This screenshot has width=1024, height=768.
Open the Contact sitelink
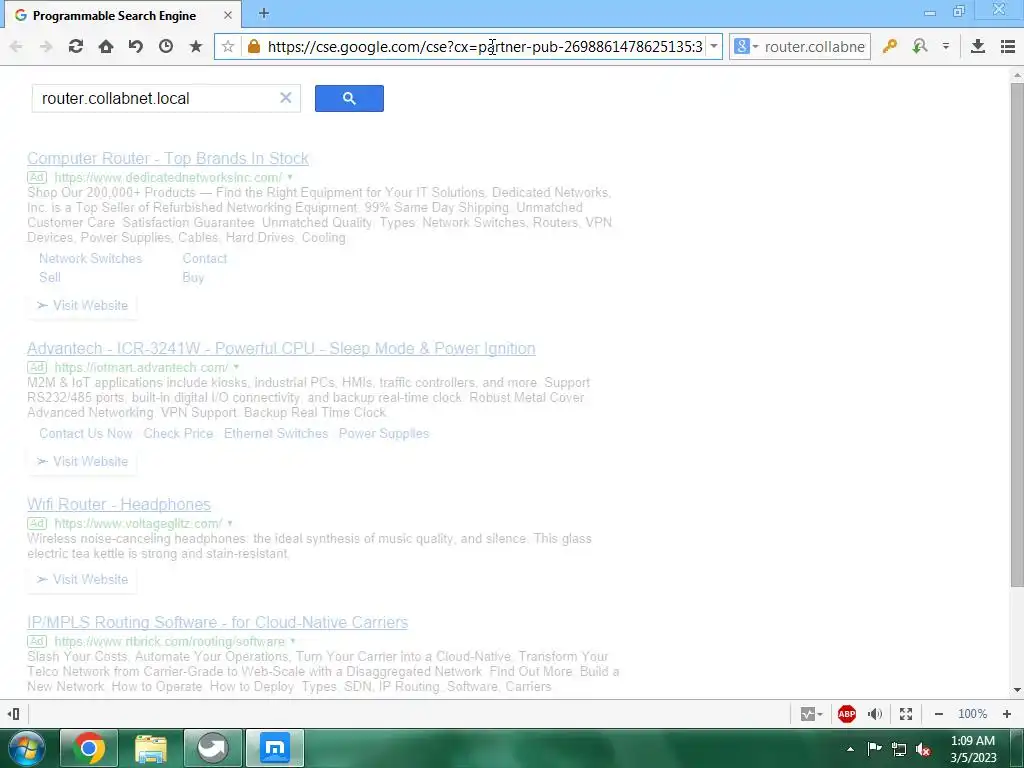click(205, 259)
